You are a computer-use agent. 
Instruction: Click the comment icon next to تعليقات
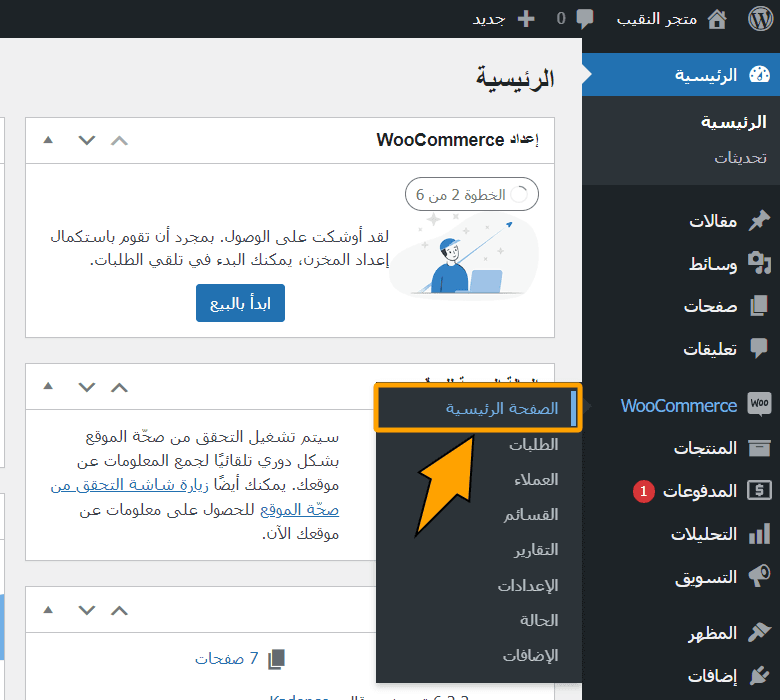click(x=759, y=348)
